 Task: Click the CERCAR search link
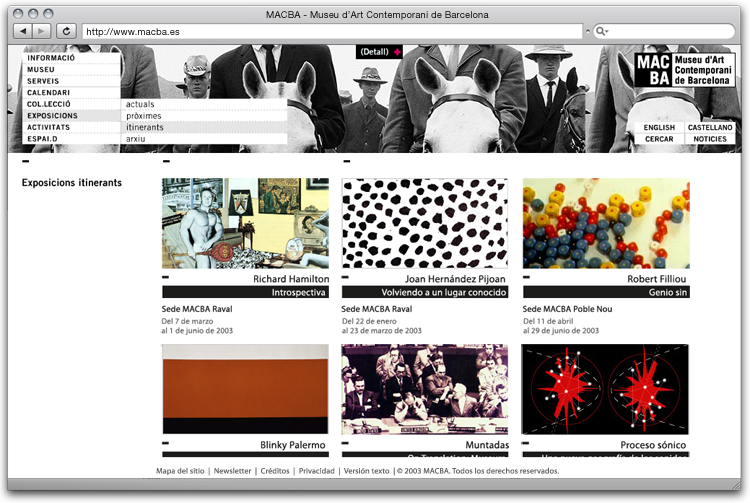659,139
